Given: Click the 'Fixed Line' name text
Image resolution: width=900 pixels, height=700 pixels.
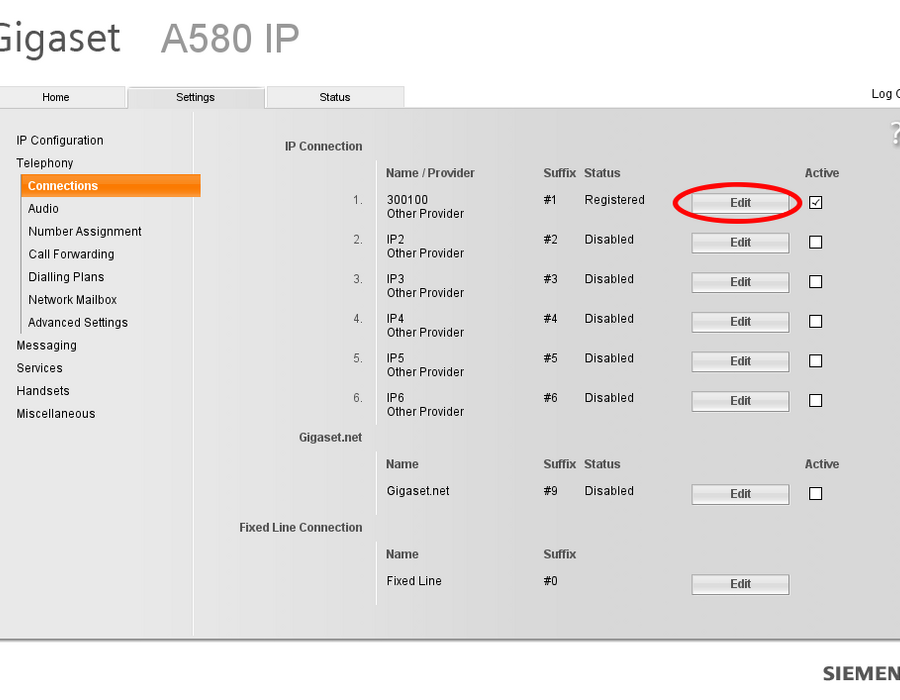Looking at the screenshot, I should [414, 581].
